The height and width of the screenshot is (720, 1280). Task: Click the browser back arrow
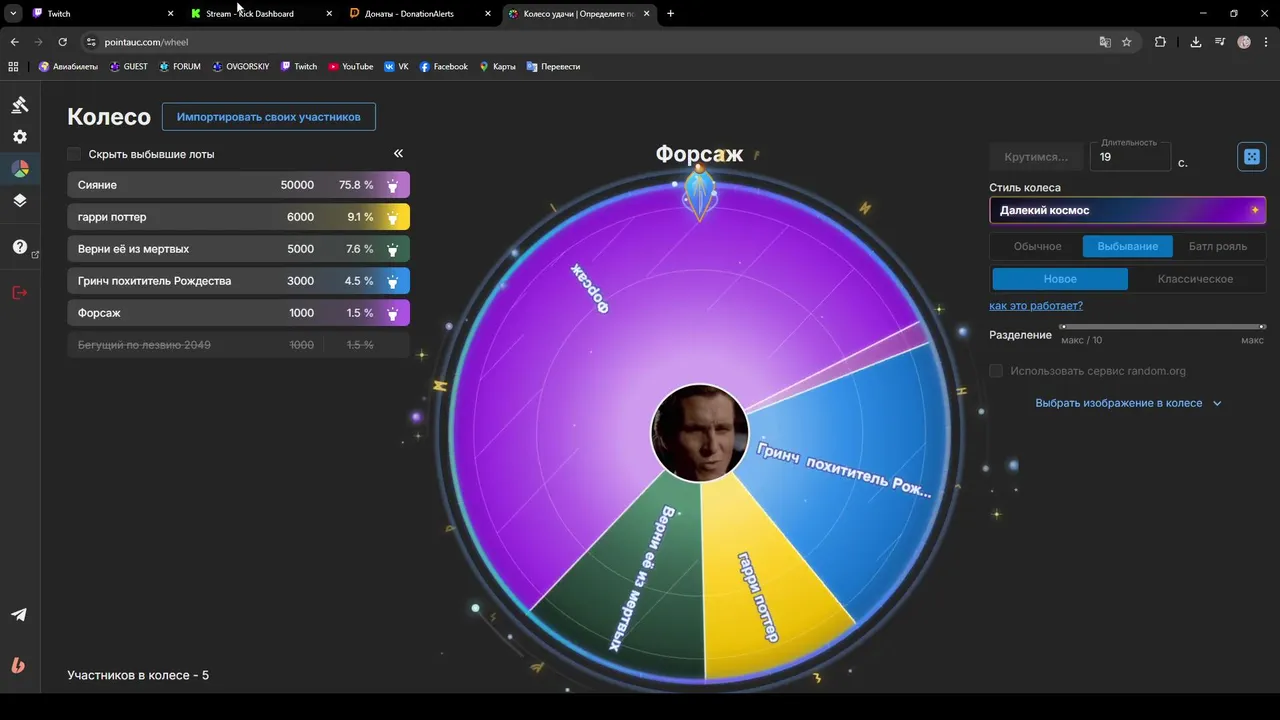[14, 42]
